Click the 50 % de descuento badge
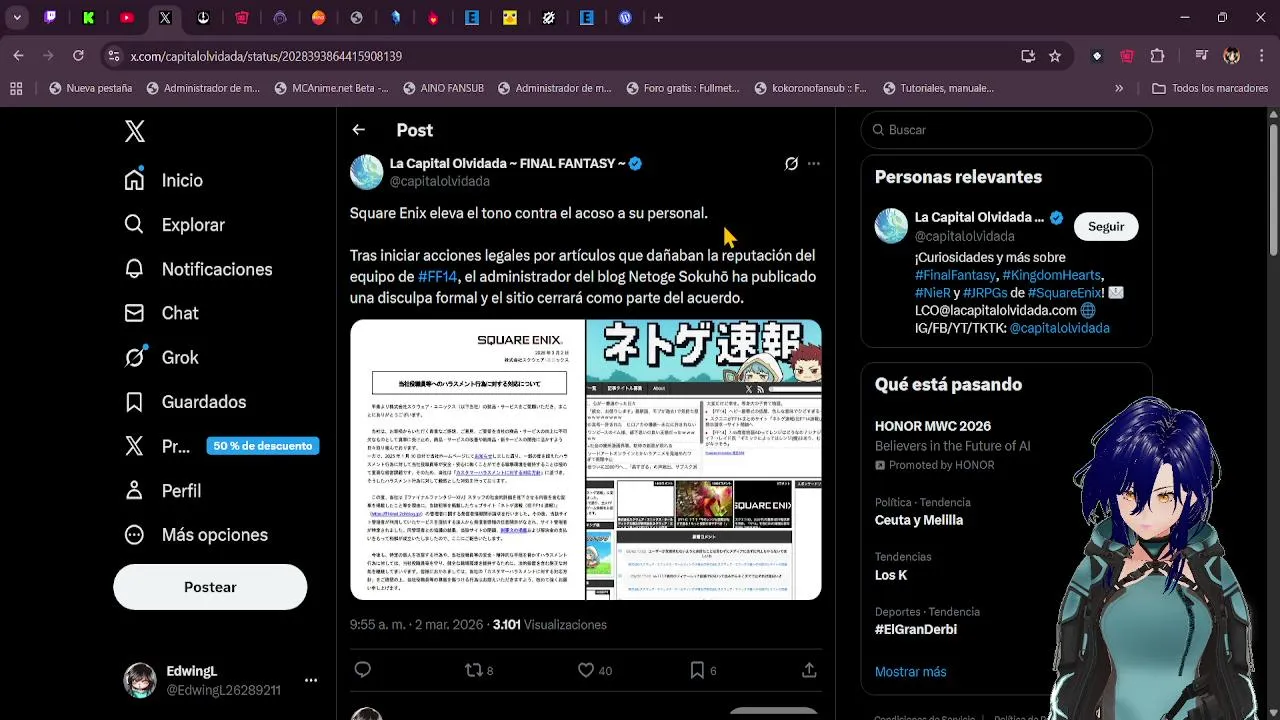Screen dimensions: 1280x720 [x=263, y=446]
